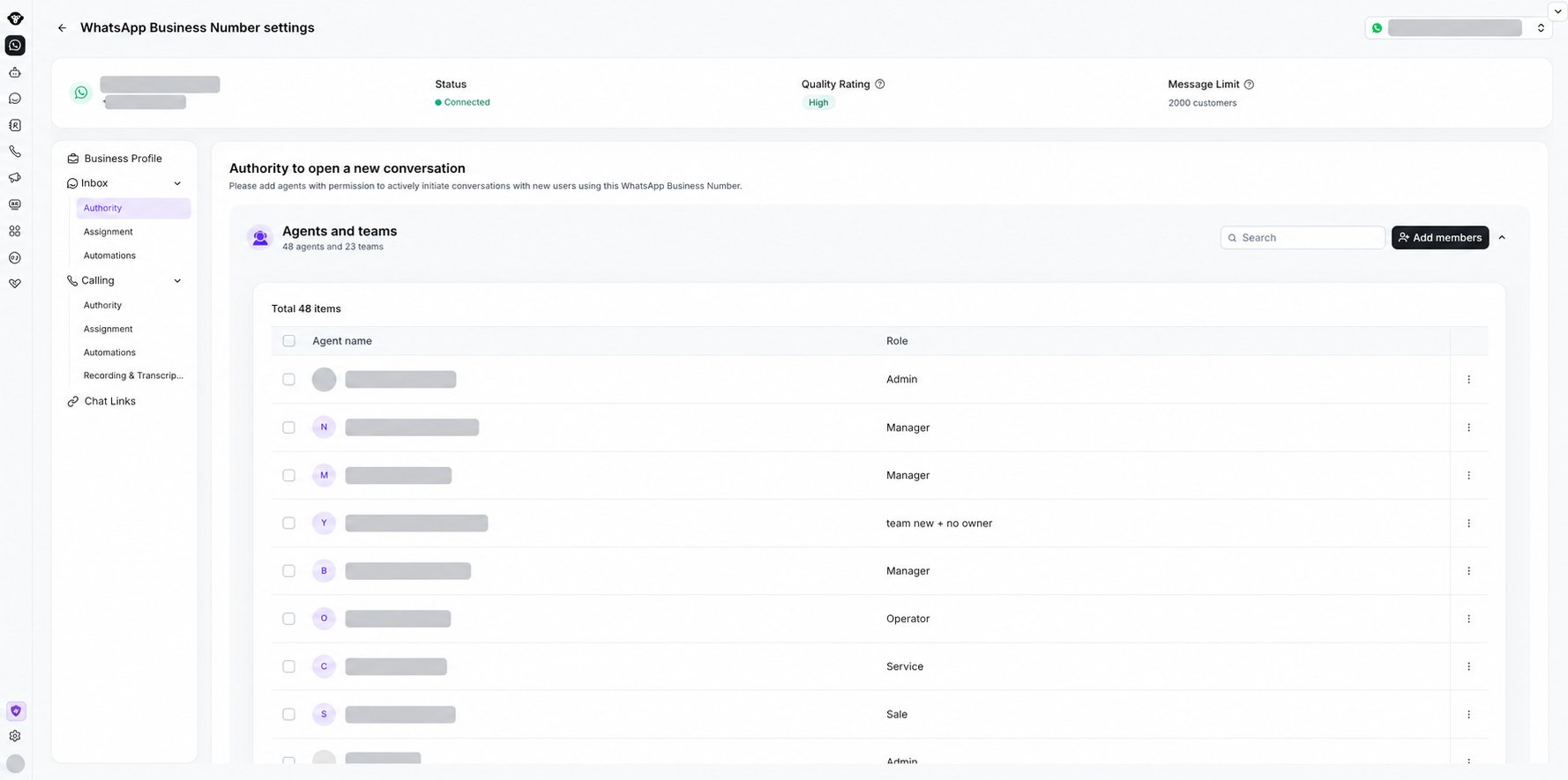The width and height of the screenshot is (1568, 780).
Task: Collapse the Inbox section chevron
Action: coord(177,183)
